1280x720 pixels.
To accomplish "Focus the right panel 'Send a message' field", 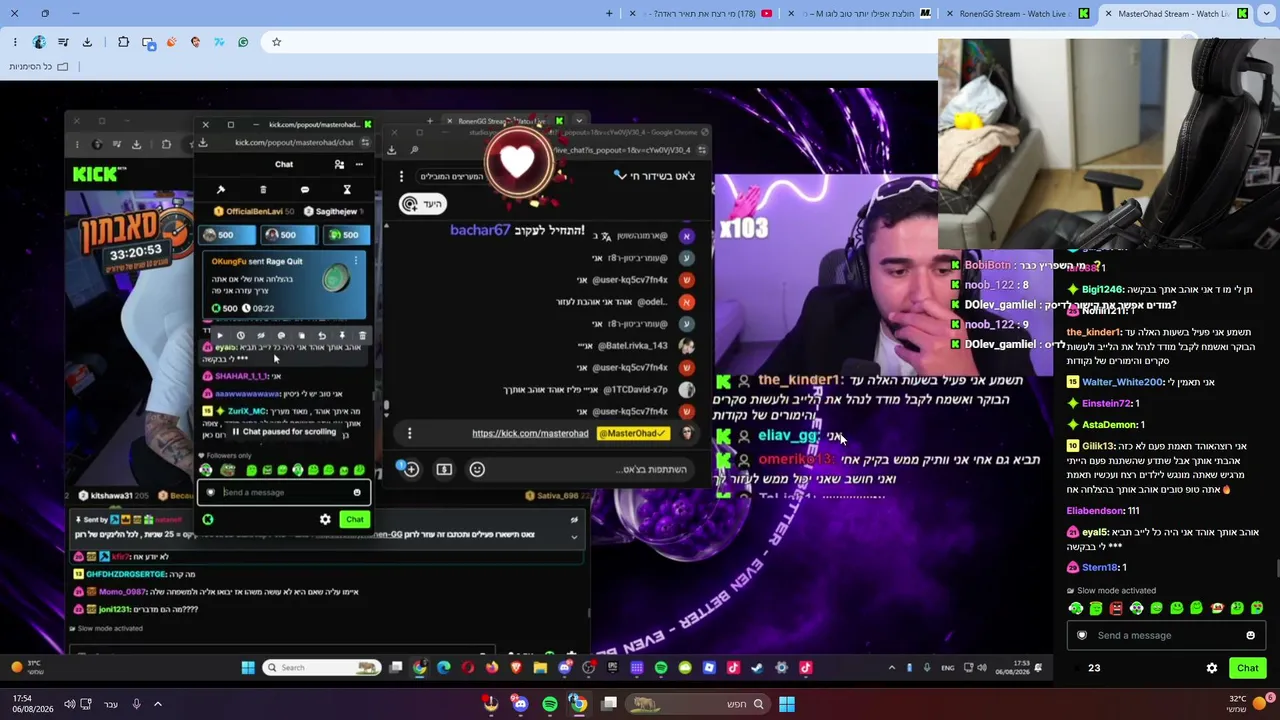I will (1166, 635).
